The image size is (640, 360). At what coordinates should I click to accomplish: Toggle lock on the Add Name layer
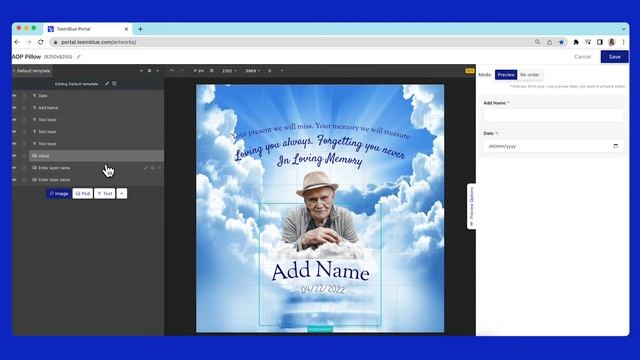(x=24, y=108)
